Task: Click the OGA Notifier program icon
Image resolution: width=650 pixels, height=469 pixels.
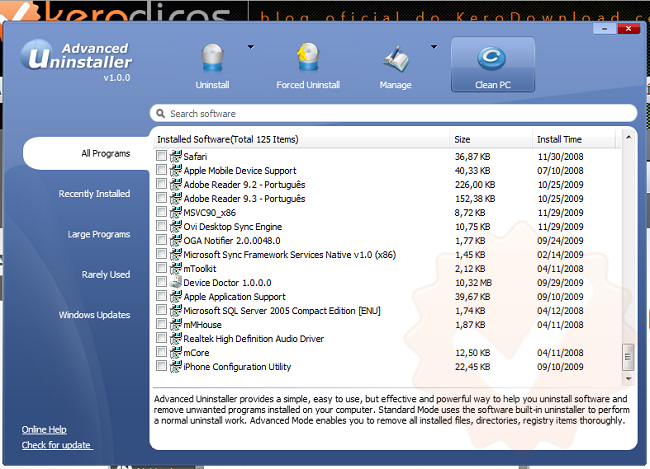Action: point(175,241)
